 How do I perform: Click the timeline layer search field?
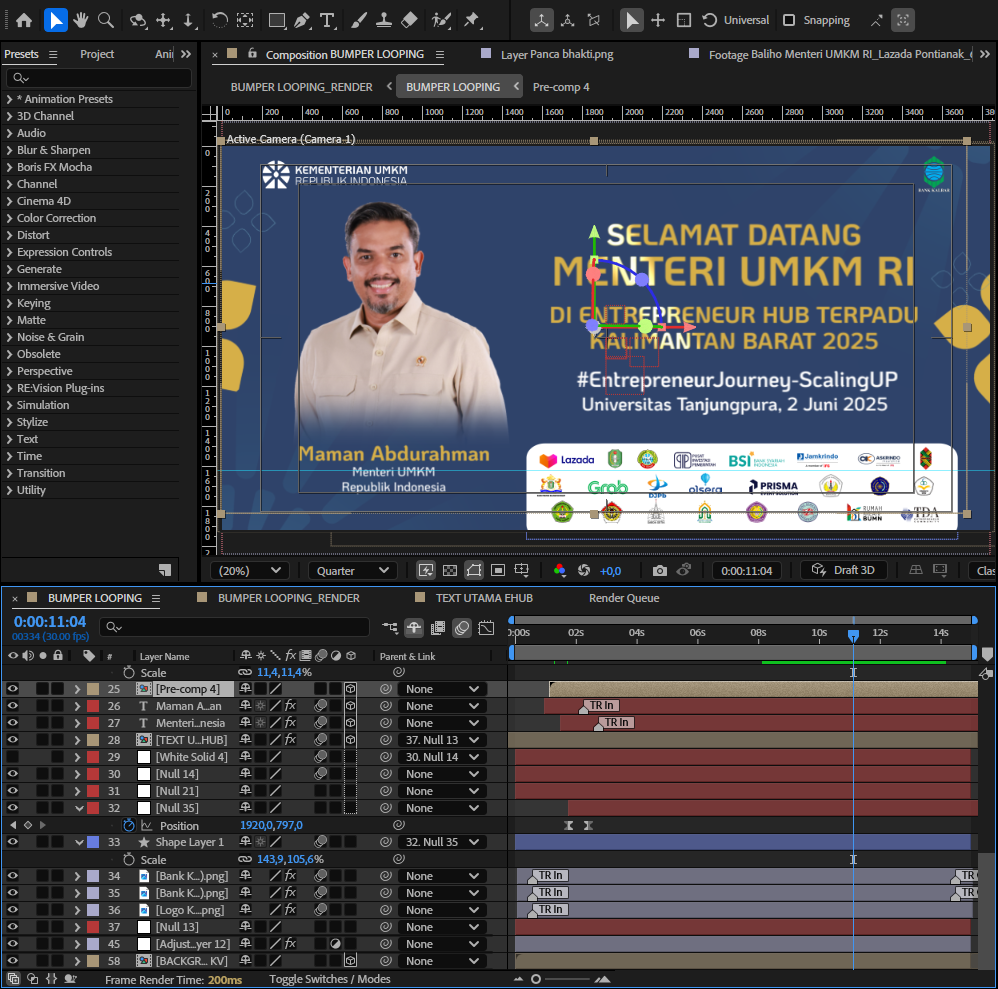click(x=235, y=627)
